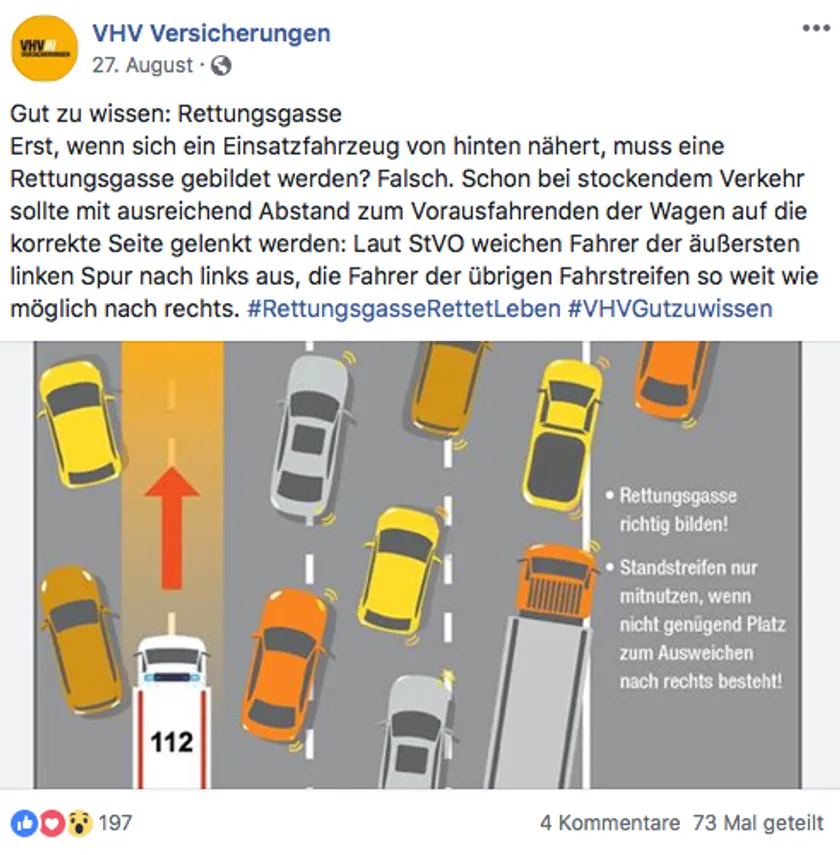Open the three-dot post options menu
This screenshot has width=840, height=855.
816,28
